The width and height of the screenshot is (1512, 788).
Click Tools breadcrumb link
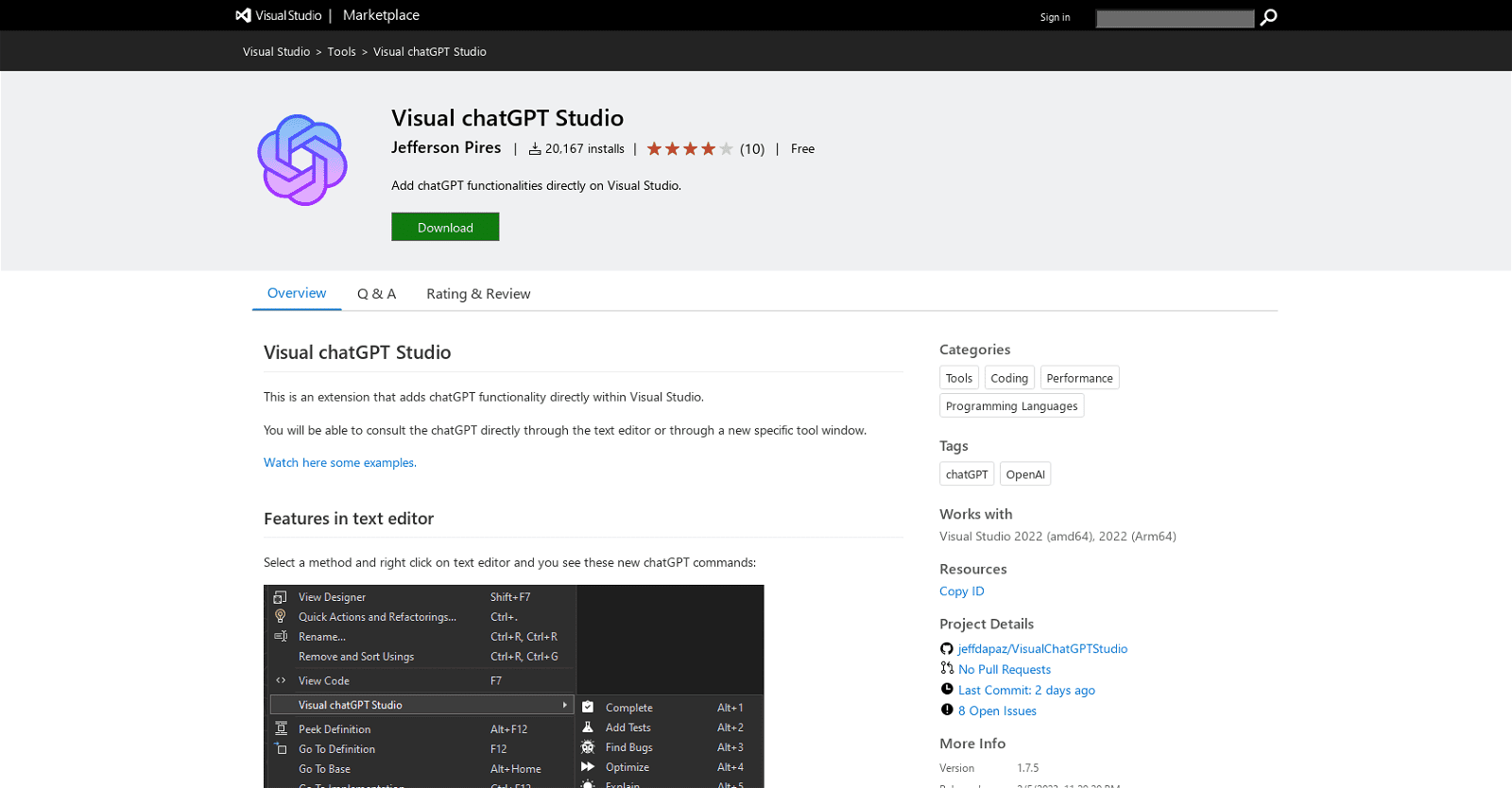[341, 52]
